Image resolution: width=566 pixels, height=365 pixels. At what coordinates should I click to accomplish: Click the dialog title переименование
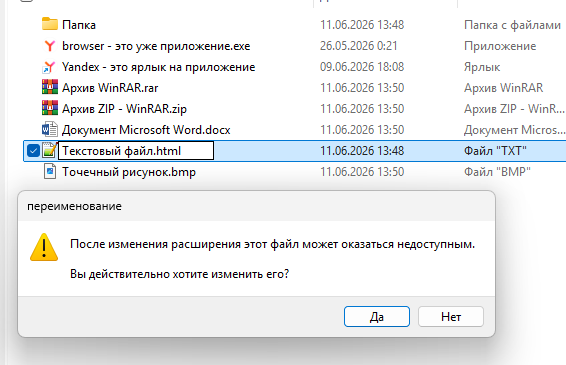(x=74, y=206)
